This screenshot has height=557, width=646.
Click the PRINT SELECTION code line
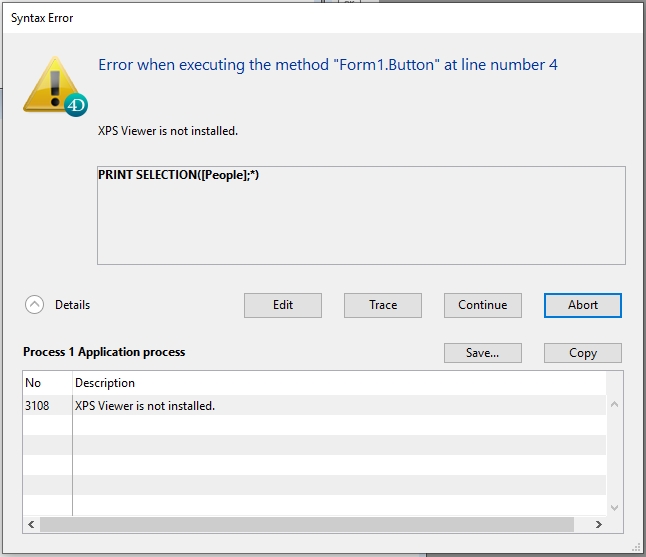pos(178,175)
